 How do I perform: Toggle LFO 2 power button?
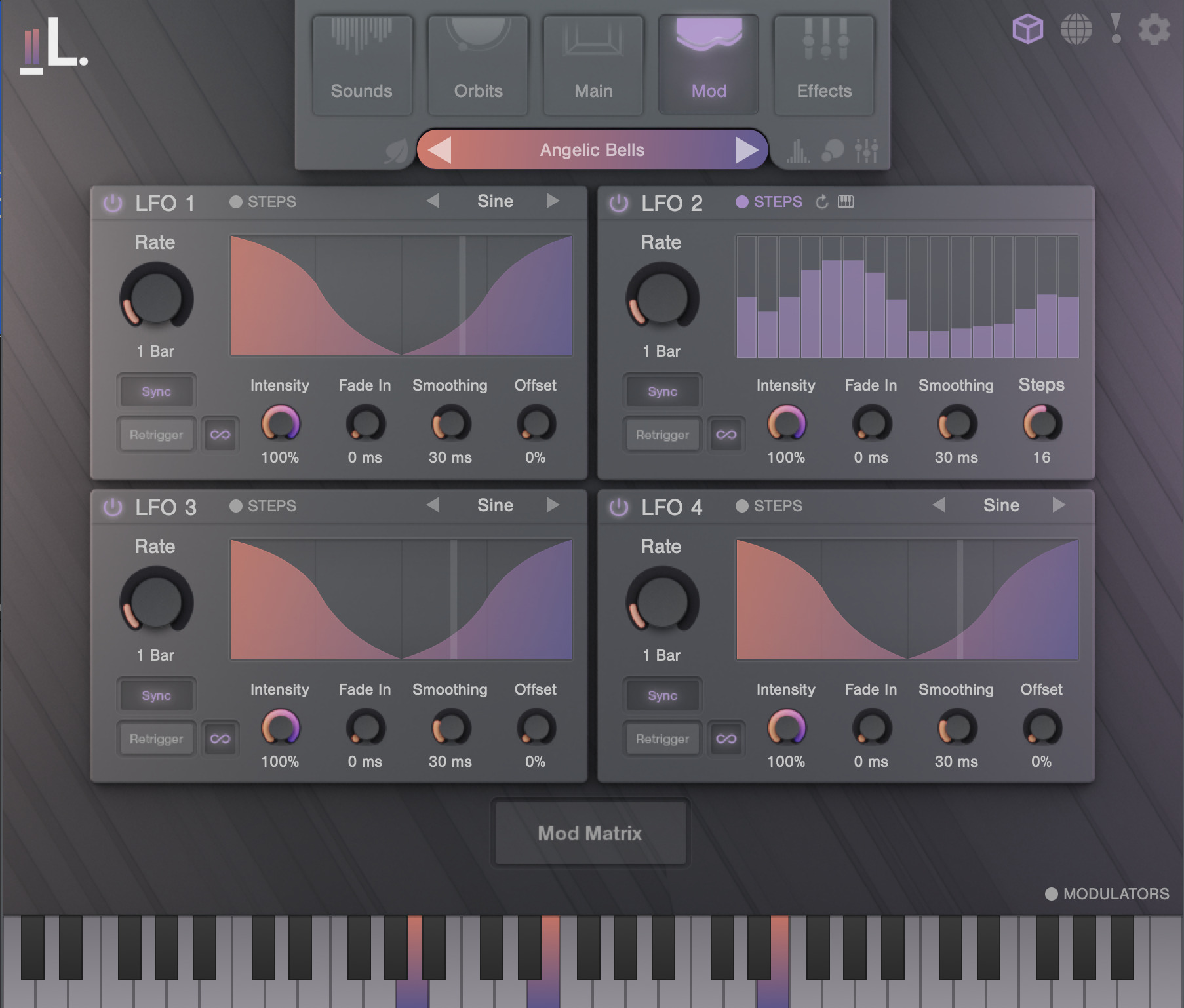click(x=619, y=203)
